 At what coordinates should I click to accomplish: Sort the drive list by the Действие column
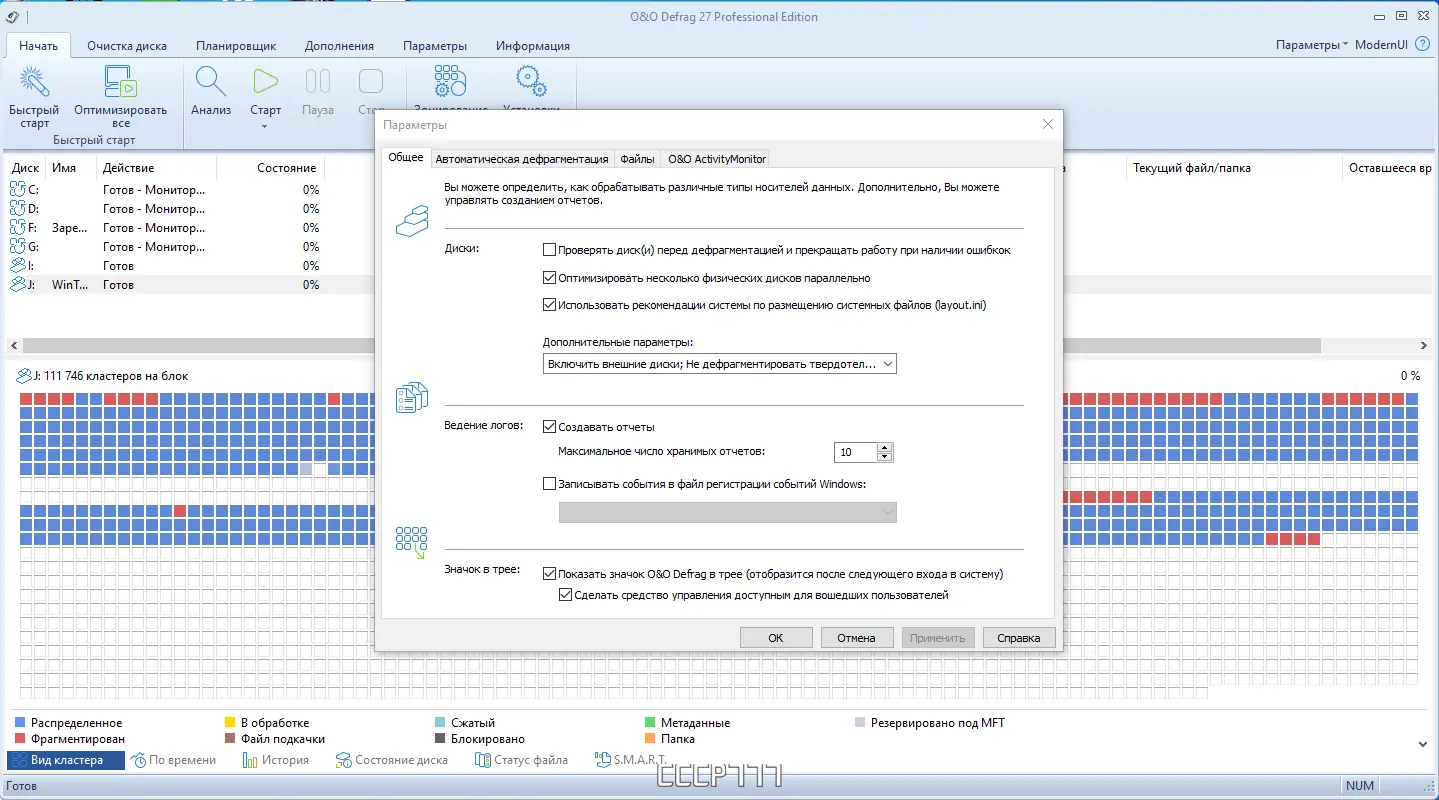(156, 168)
